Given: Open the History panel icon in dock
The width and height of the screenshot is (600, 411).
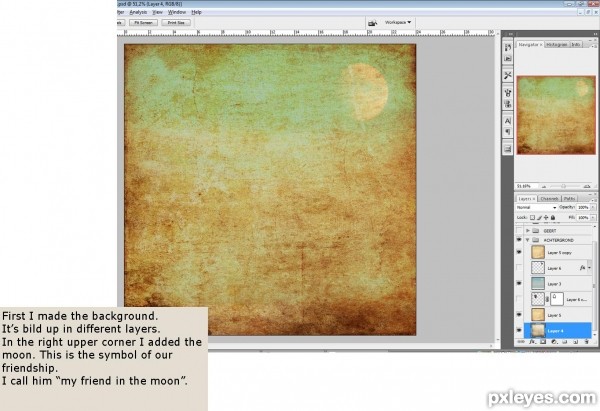Looking at the screenshot, I should tap(508, 47).
